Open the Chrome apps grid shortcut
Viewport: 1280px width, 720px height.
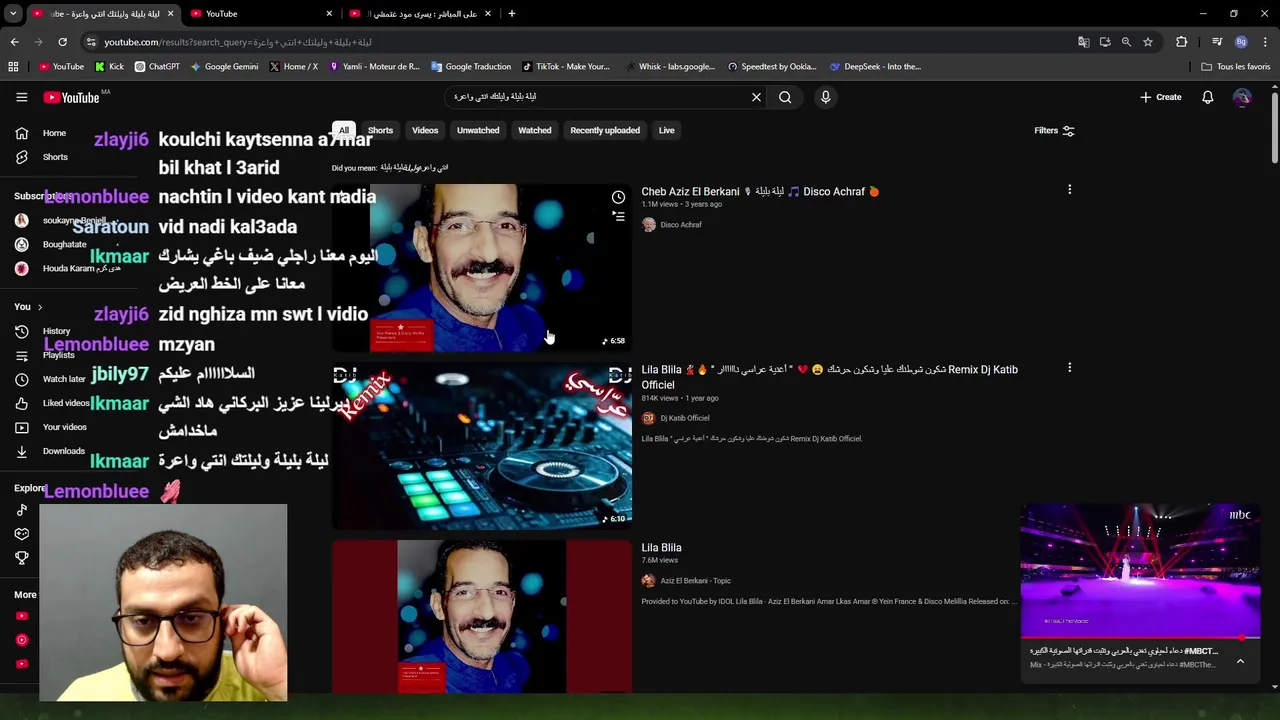13,67
